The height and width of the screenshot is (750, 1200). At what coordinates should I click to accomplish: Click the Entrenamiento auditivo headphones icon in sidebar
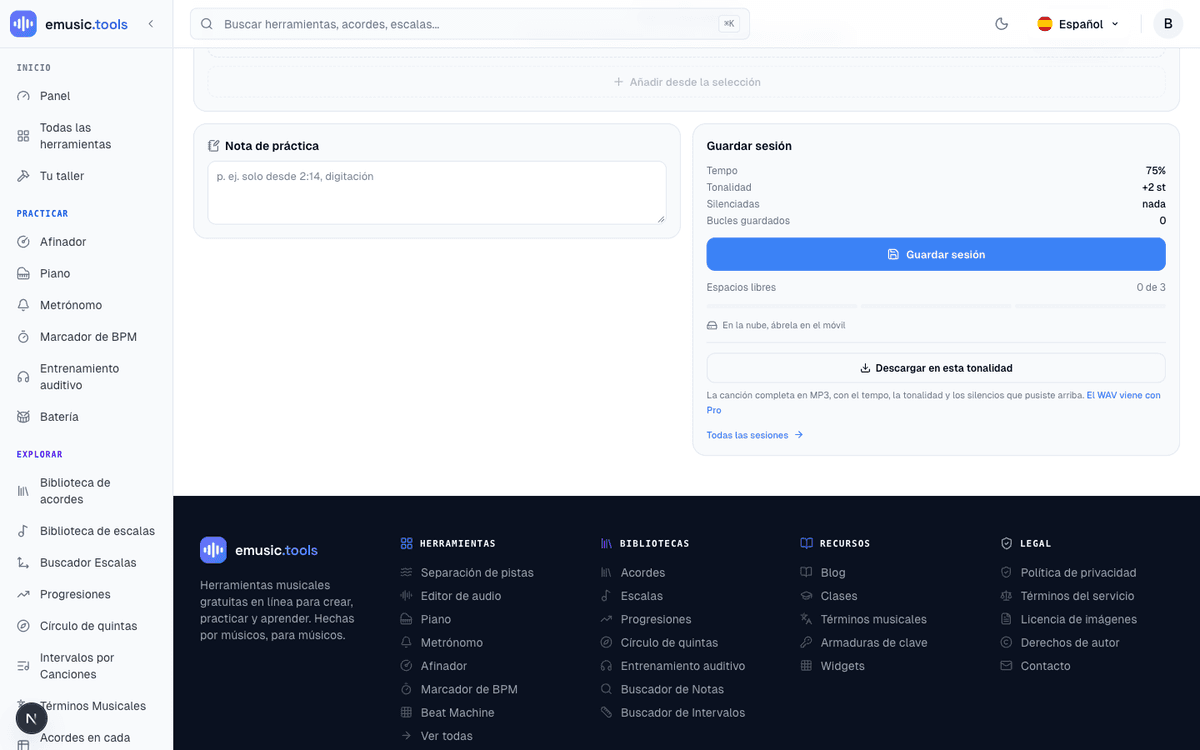23,377
